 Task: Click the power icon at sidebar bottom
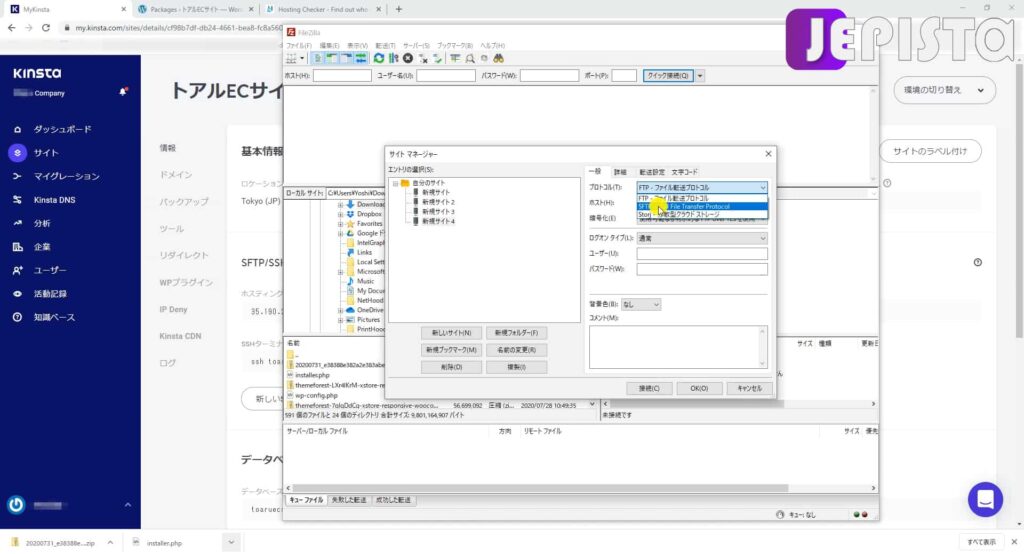click(x=16, y=504)
